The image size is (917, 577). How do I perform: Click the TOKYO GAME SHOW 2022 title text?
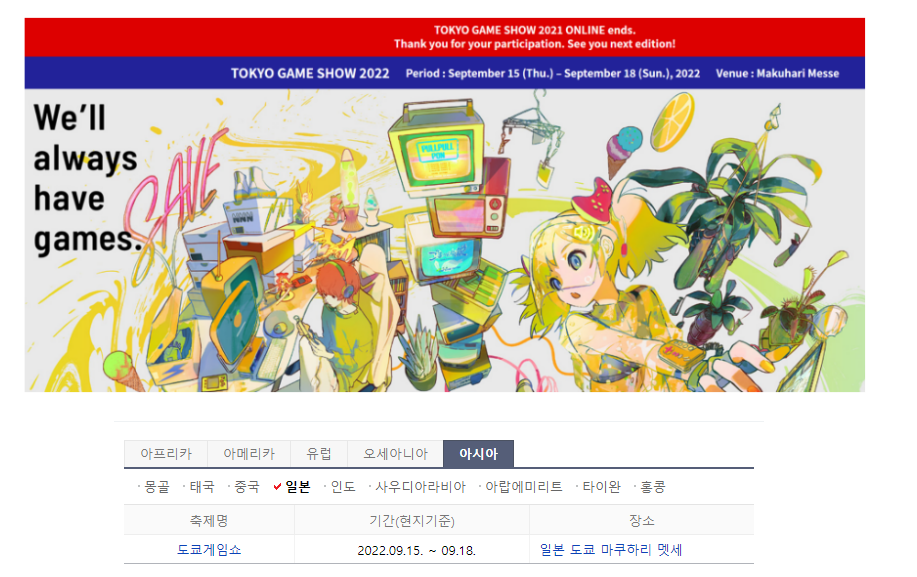[x=310, y=74]
